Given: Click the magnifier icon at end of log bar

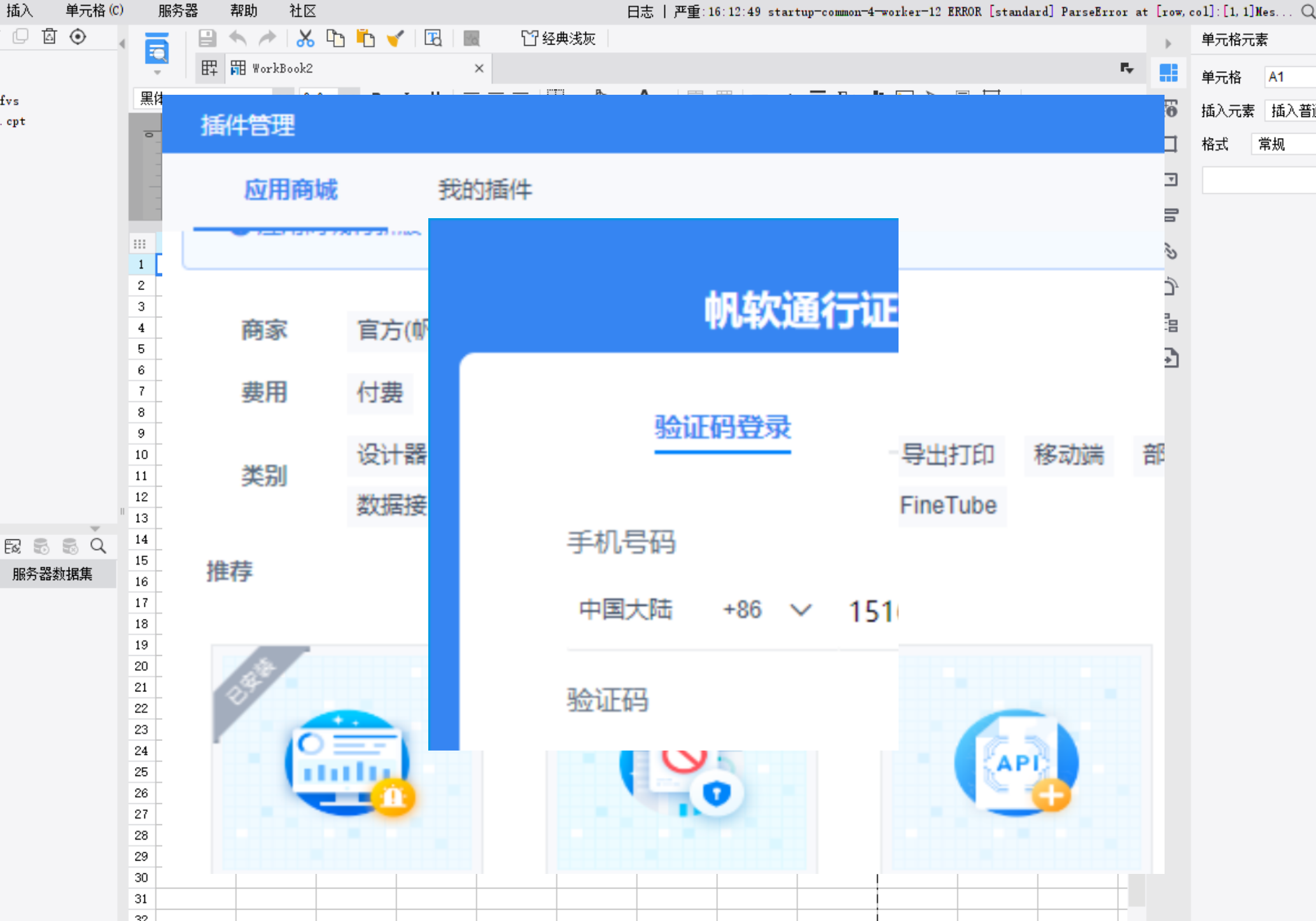Looking at the screenshot, I should 1308,11.
